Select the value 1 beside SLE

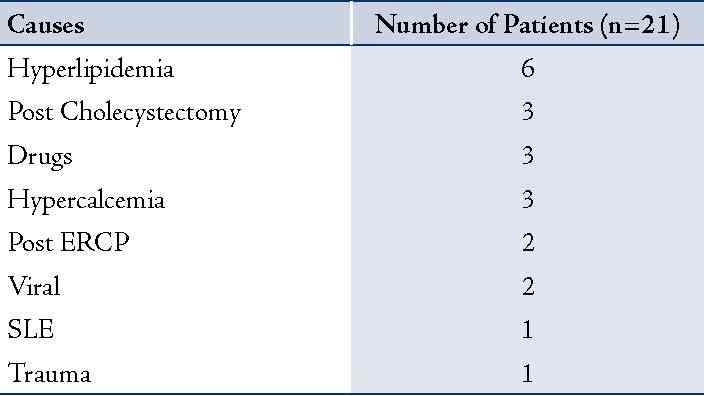(x=527, y=330)
